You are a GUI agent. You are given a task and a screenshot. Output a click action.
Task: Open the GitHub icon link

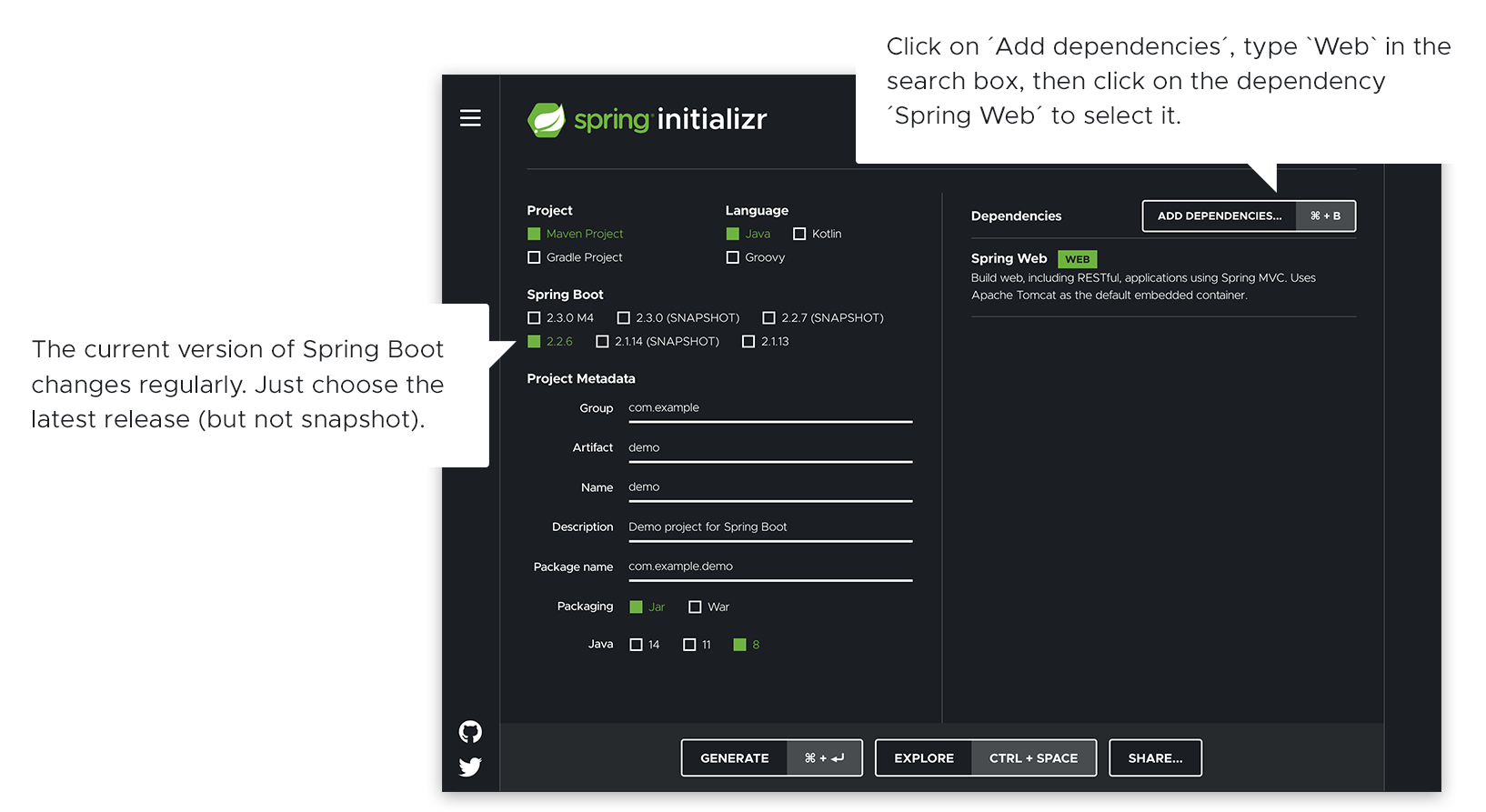point(470,732)
